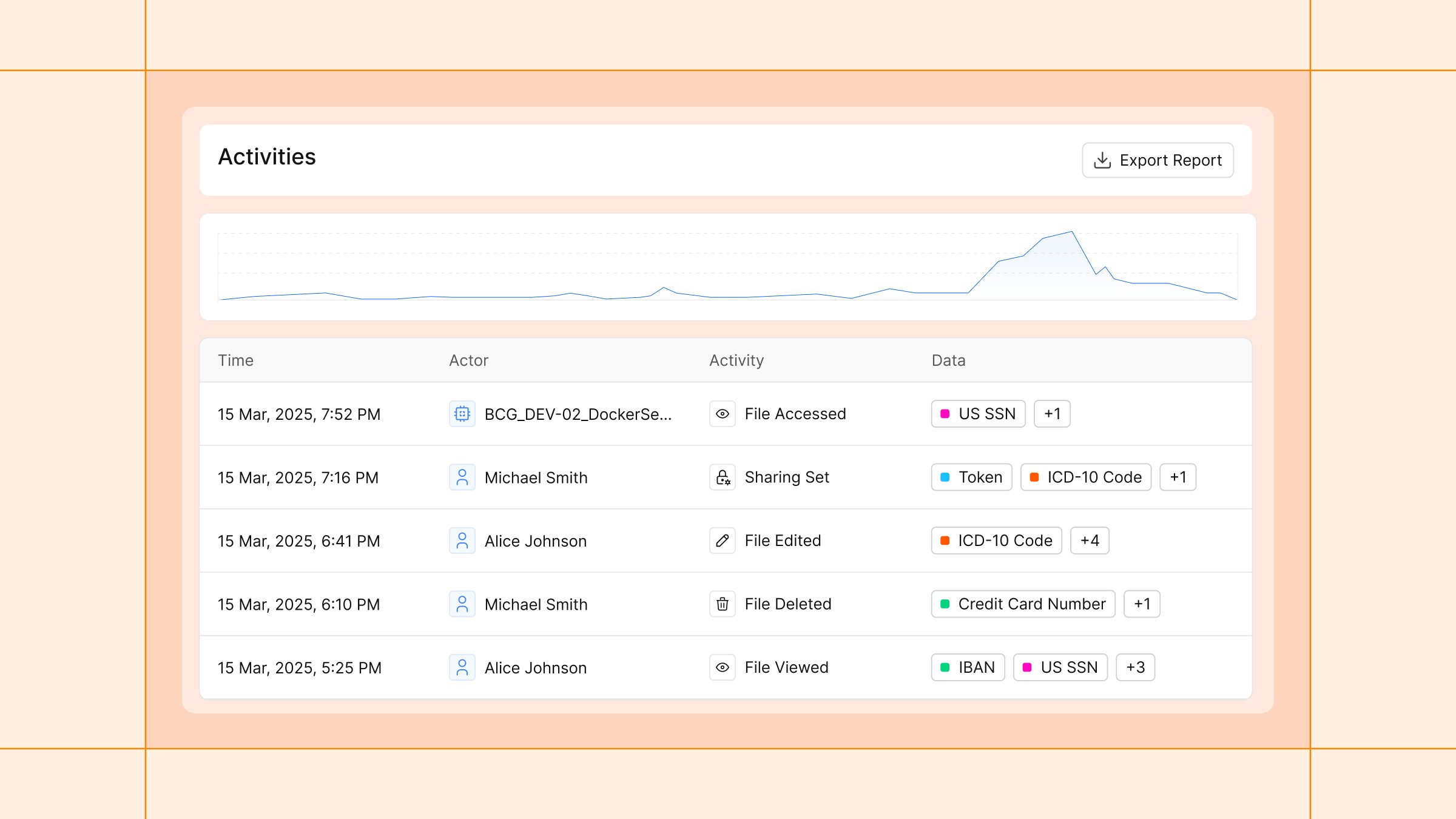
Task: Click the File Edited activity label
Action: coord(783,541)
